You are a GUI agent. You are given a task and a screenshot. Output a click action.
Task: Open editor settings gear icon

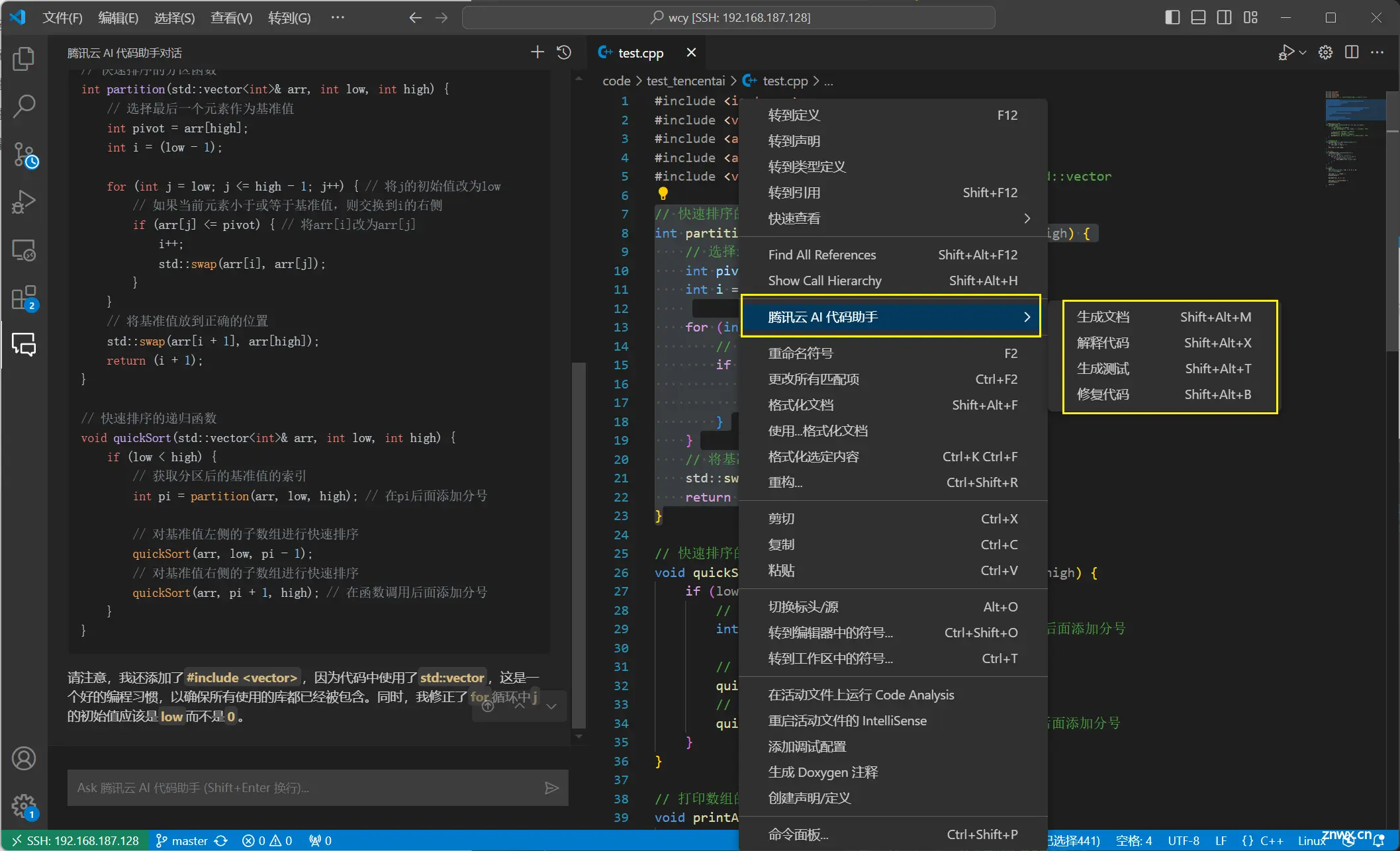(x=1325, y=52)
